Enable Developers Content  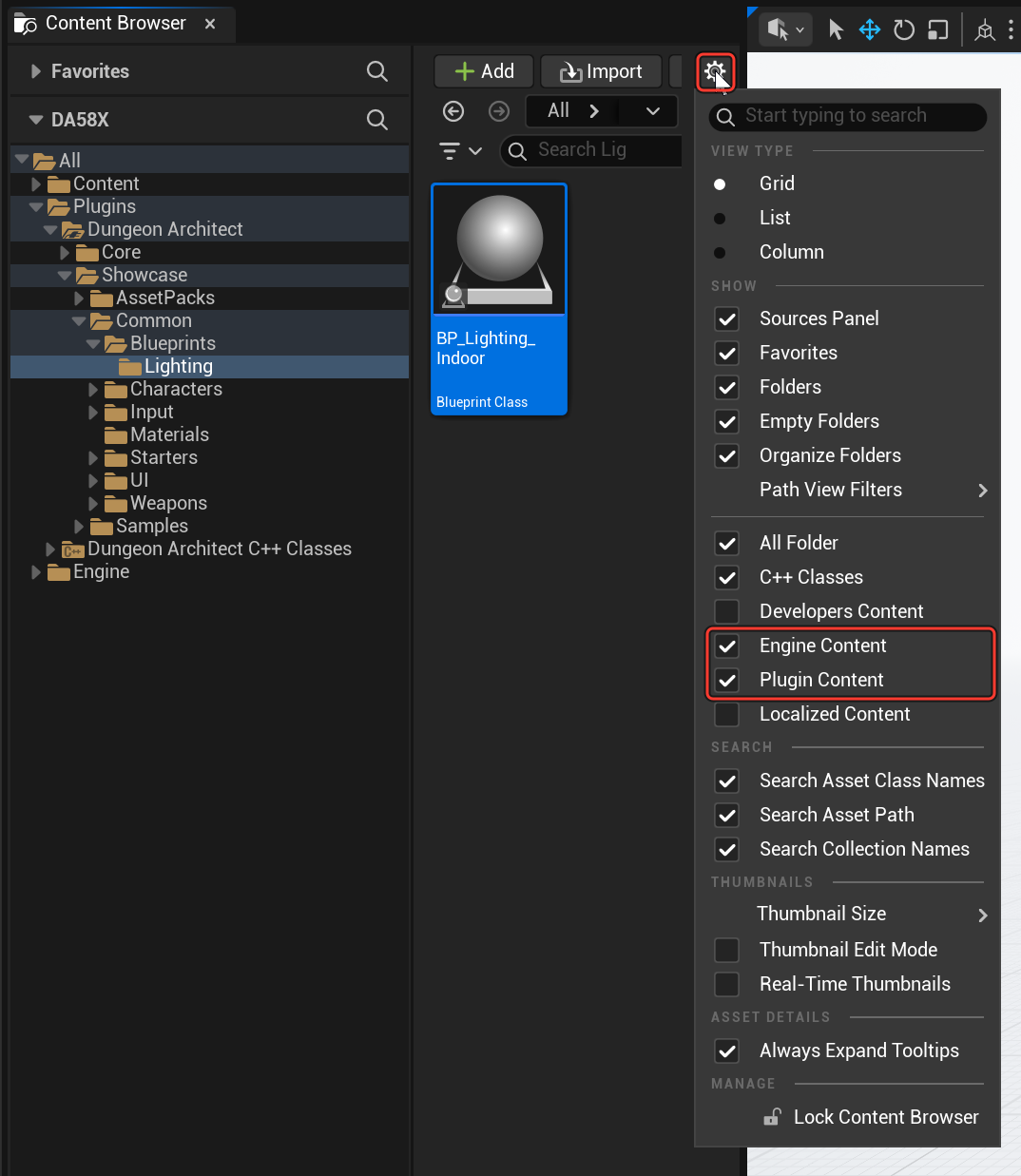coord(727,611)
